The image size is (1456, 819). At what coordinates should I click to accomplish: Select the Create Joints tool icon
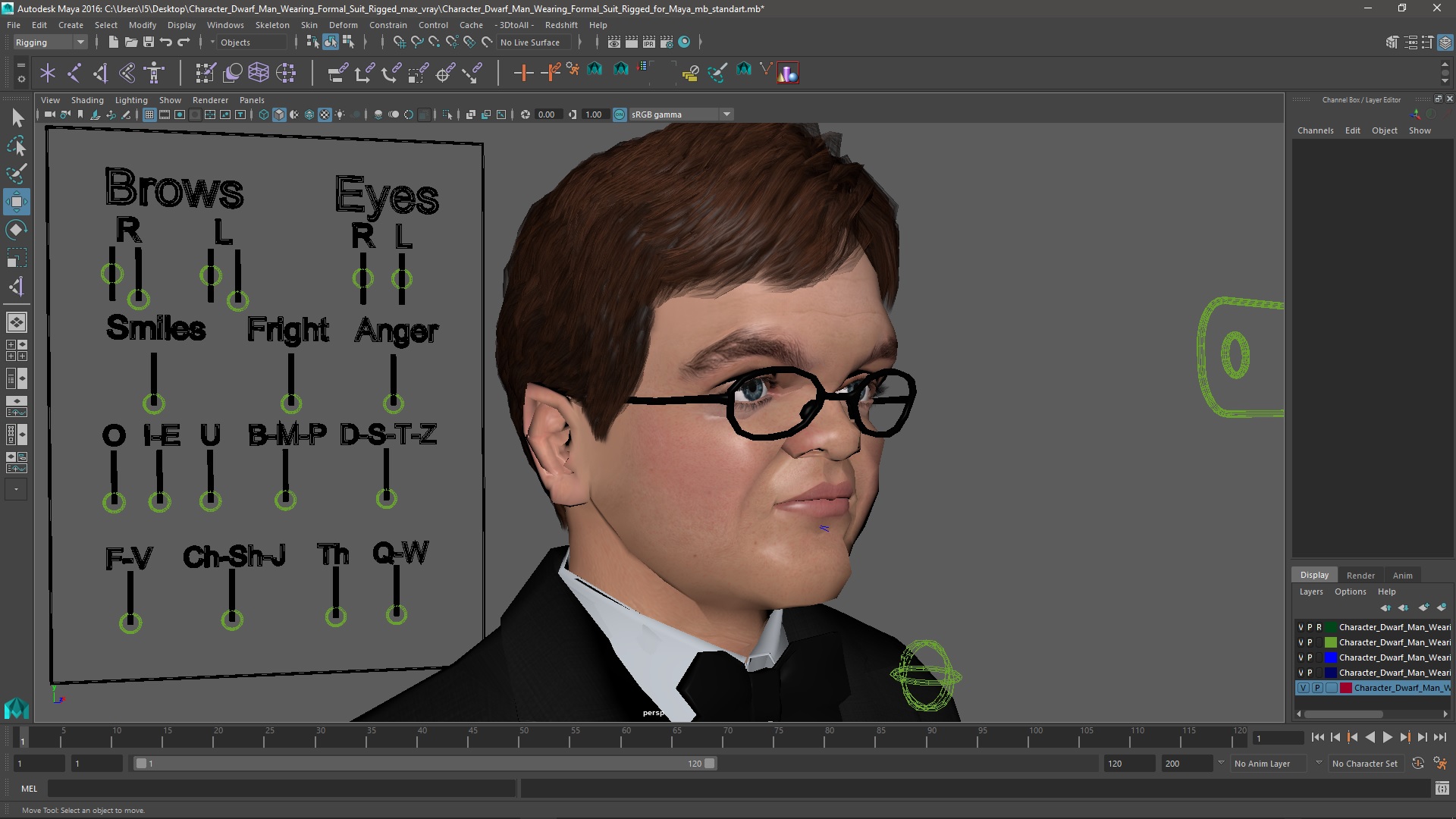(x=74, y=73)
